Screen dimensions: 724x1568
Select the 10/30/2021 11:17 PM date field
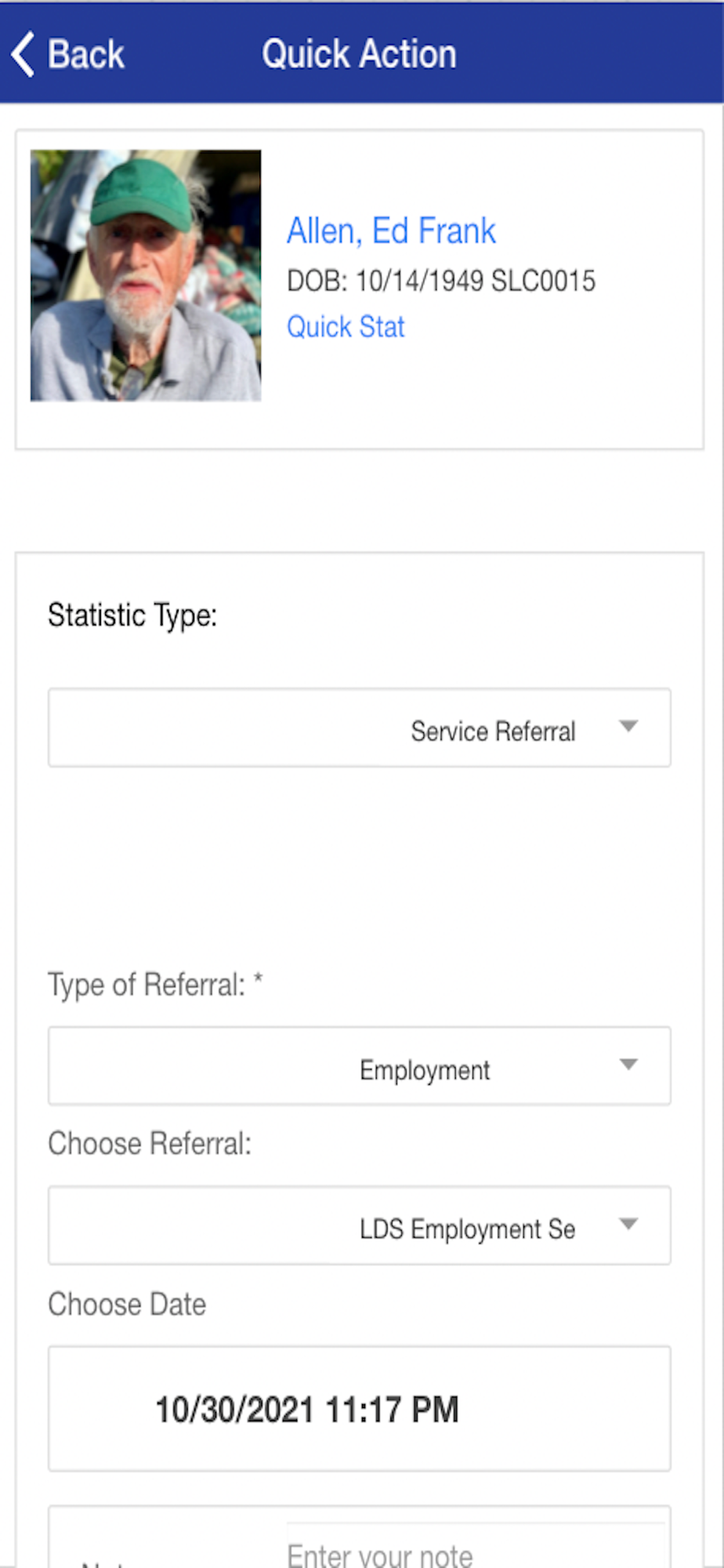[359, 1409]
